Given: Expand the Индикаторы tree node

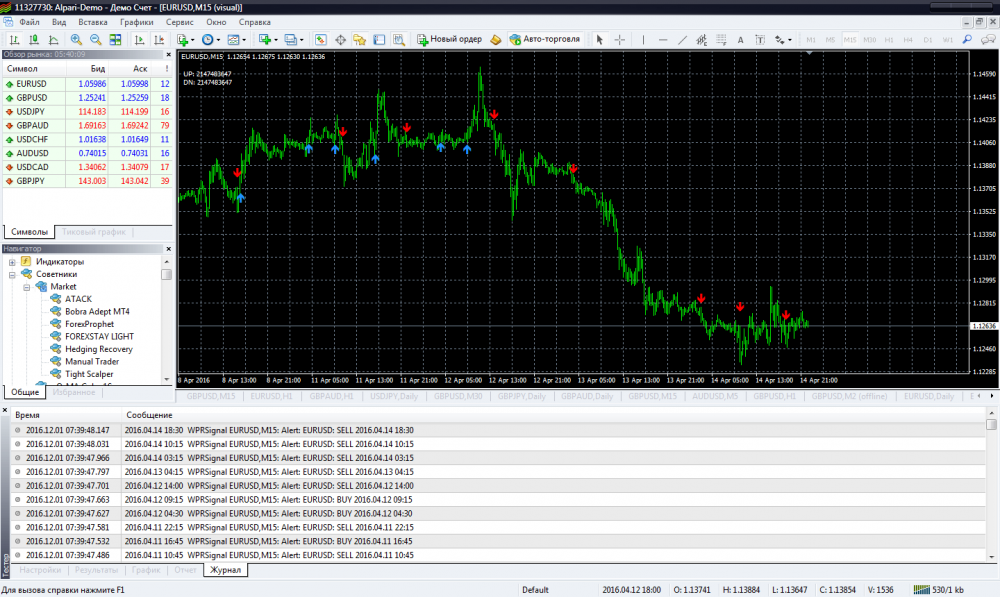Looking at the screenshot, I should pos(12,262).
